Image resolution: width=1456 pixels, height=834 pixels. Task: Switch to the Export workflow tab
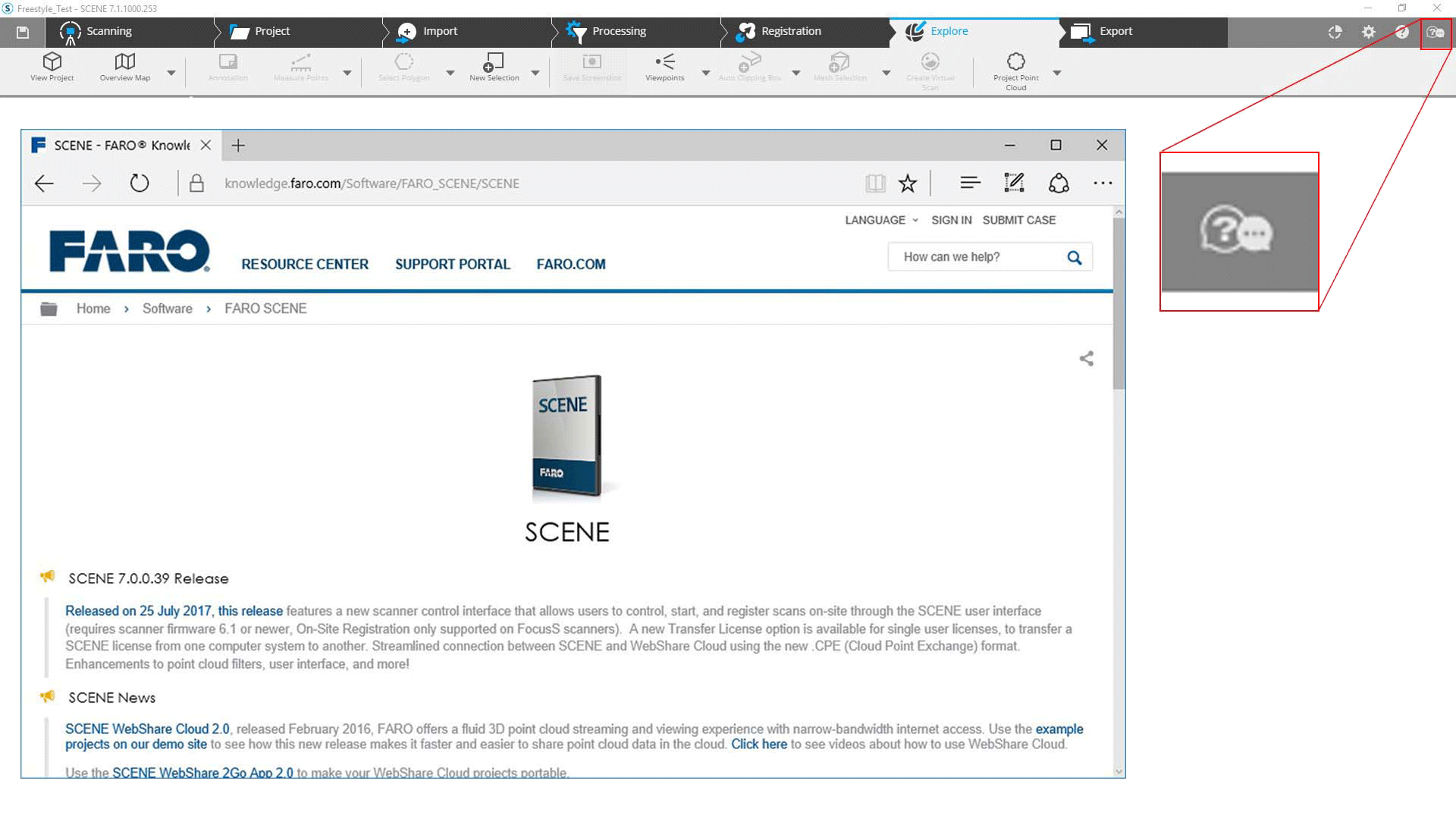[1142, 32]
